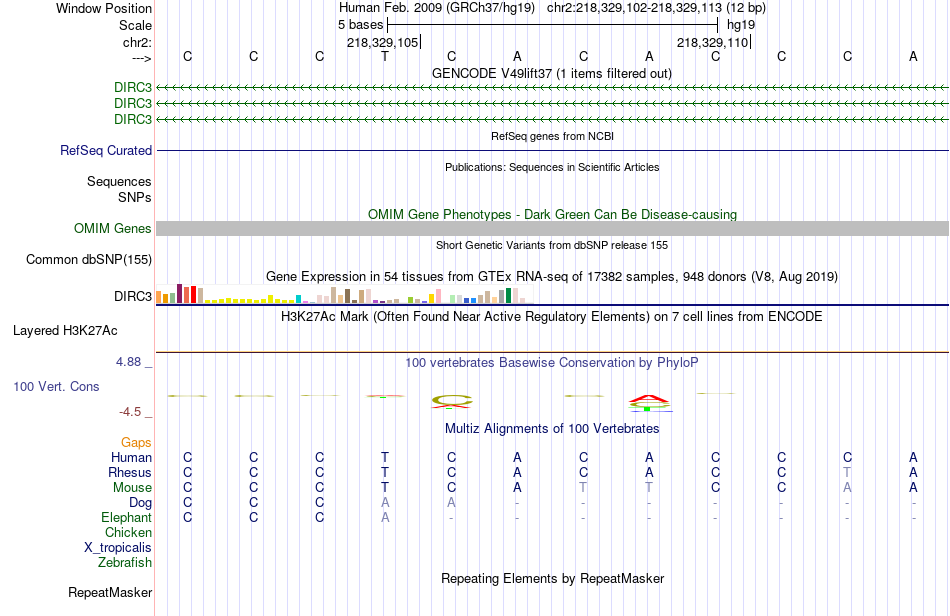Screen dimensions: 950x616
Task: Select the OMIM Genes side label
Action: pos(113,228)
